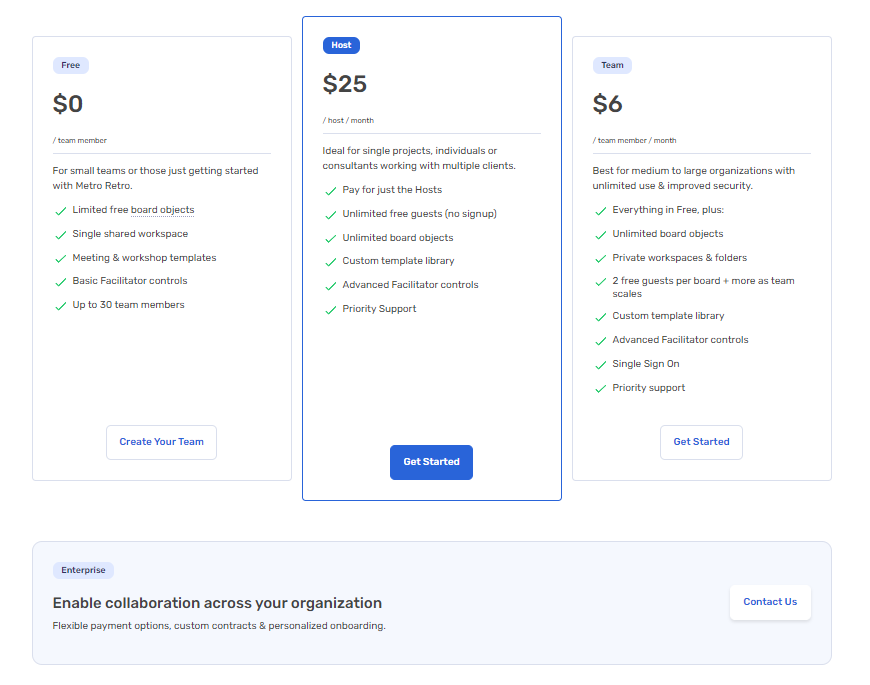Click the checkmark beside Meeting & workshop templates
Screen dimensions: 870x685
[61, 259]
